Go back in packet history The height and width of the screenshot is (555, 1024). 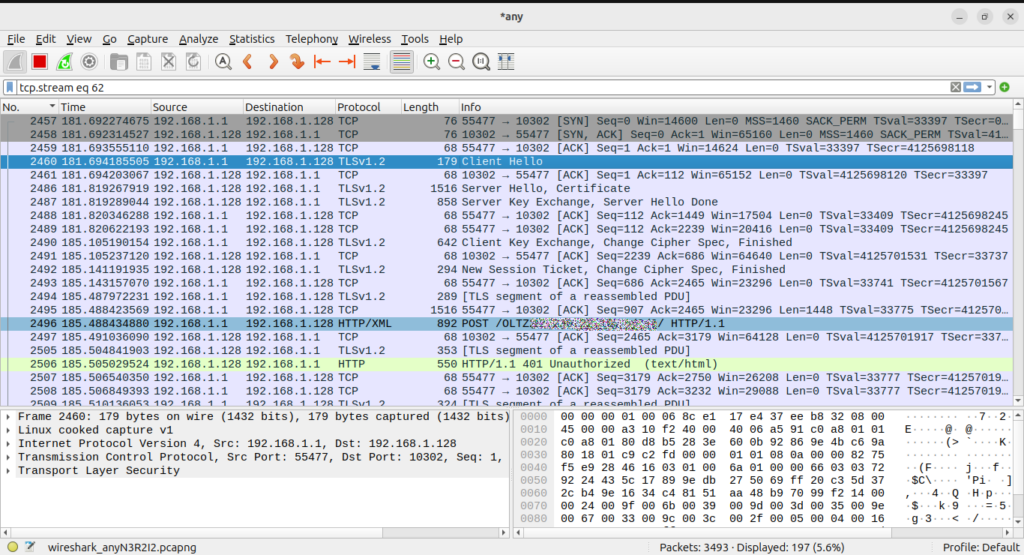coord(248,62)
